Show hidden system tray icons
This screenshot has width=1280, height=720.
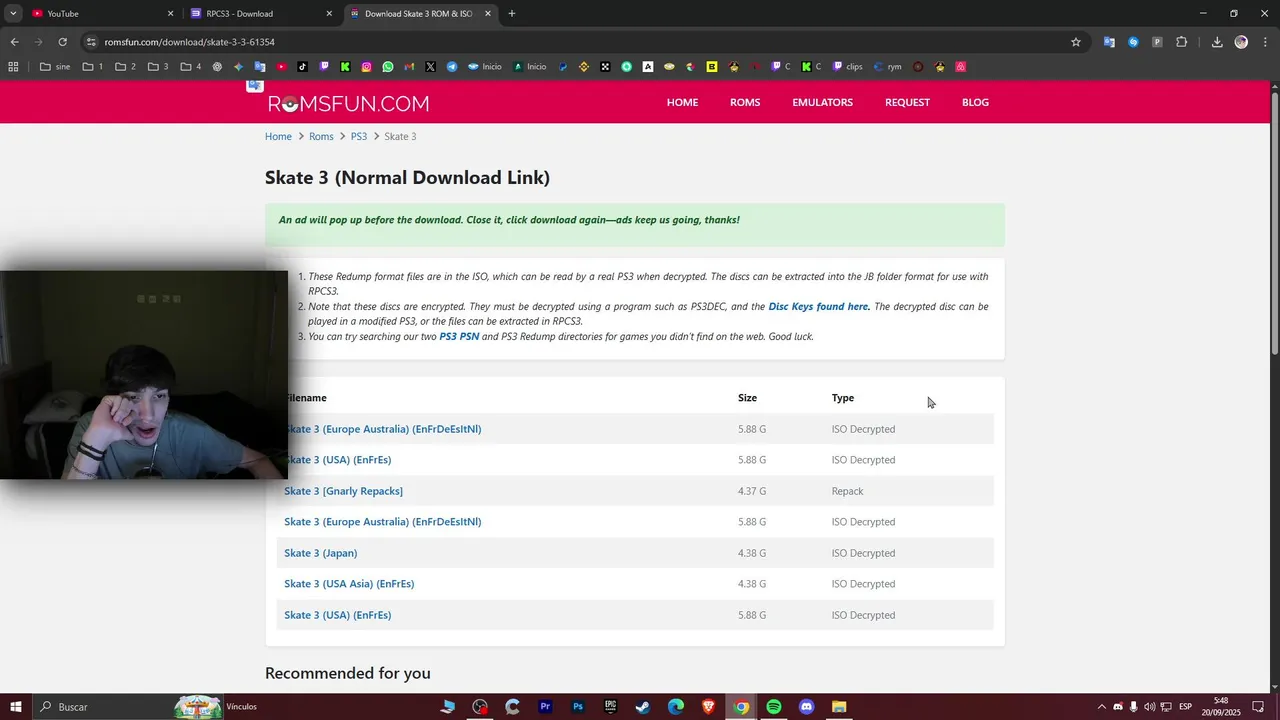tap(1102, 707)
